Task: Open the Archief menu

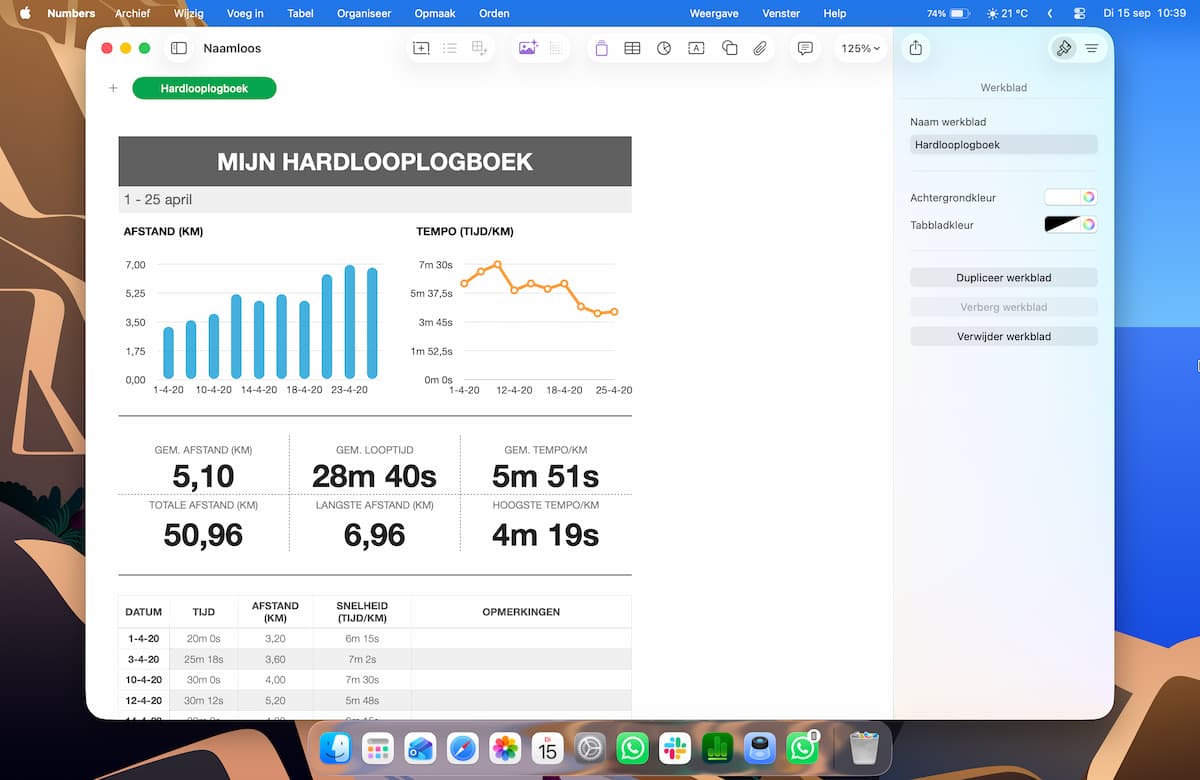Action: (132, 14)
